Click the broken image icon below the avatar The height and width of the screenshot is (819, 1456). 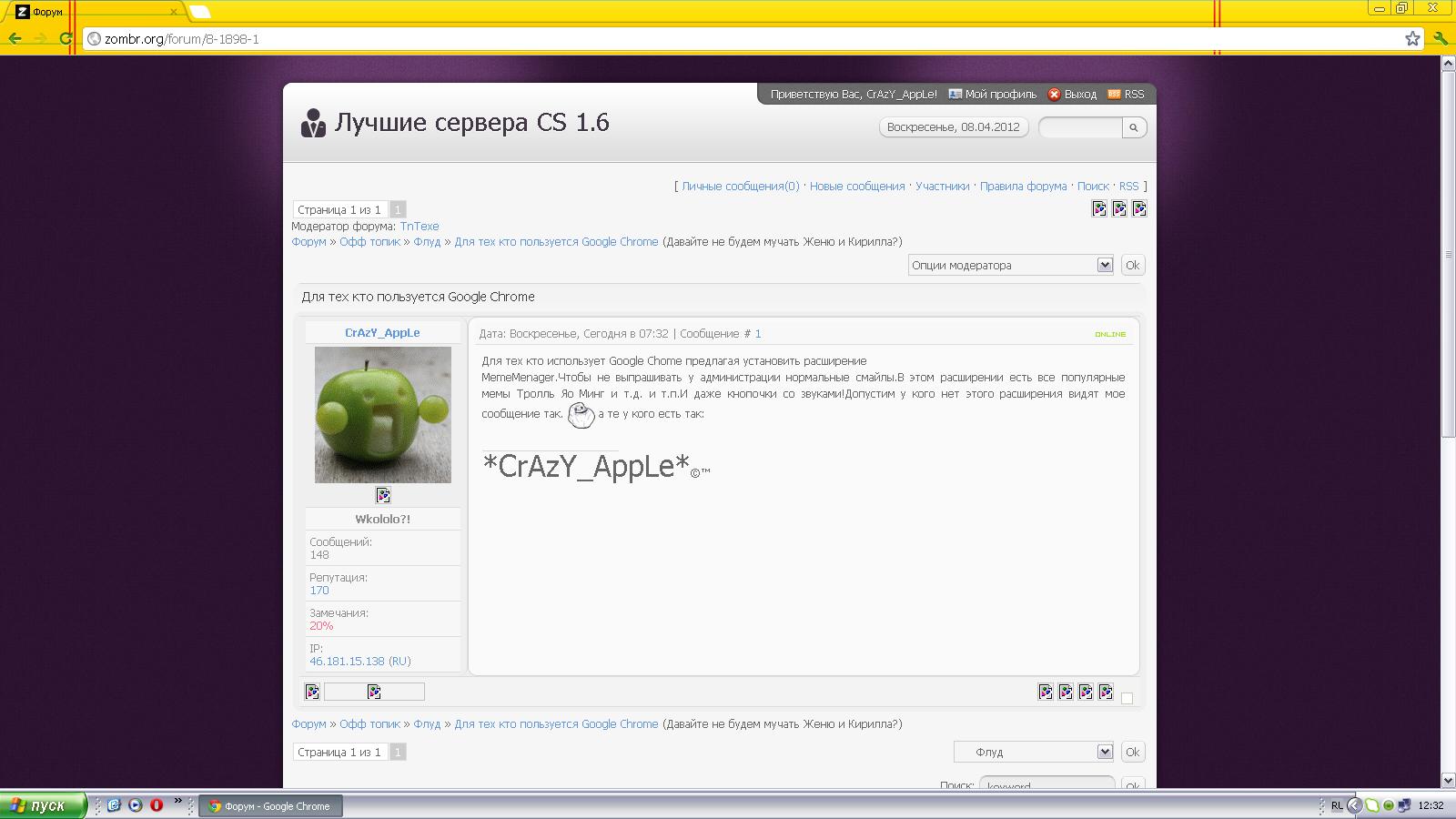(383, 495)
